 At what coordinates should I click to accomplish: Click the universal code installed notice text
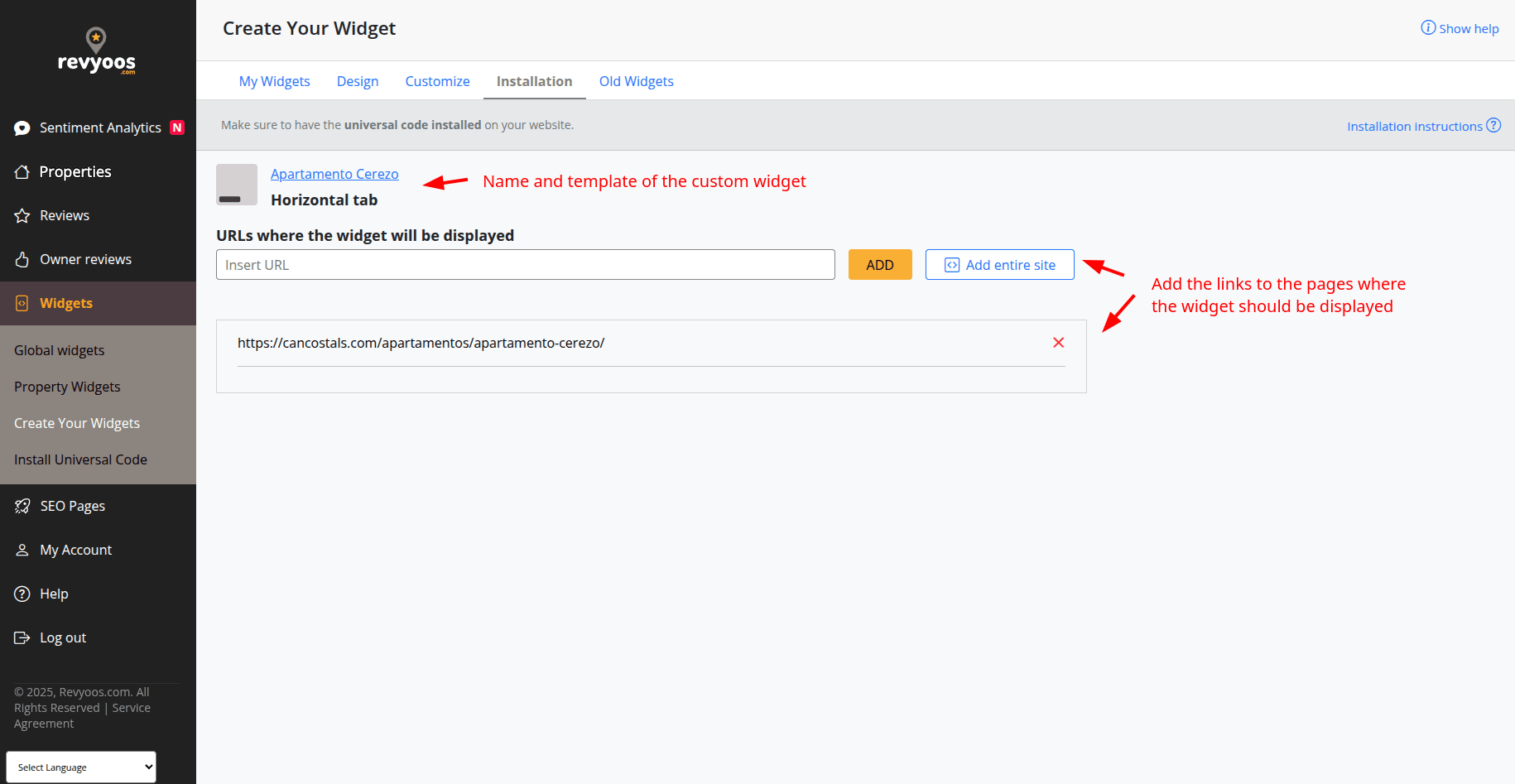pos(397,125)
